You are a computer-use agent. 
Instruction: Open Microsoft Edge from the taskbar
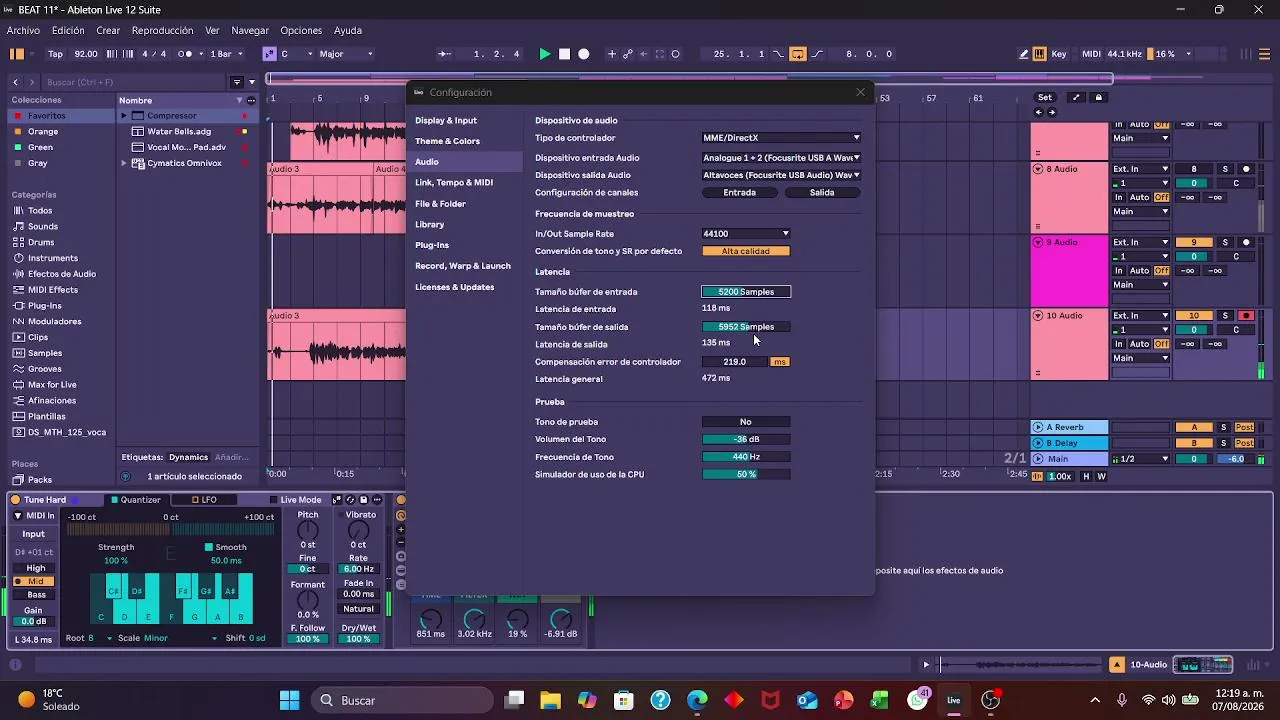(697, 700)
